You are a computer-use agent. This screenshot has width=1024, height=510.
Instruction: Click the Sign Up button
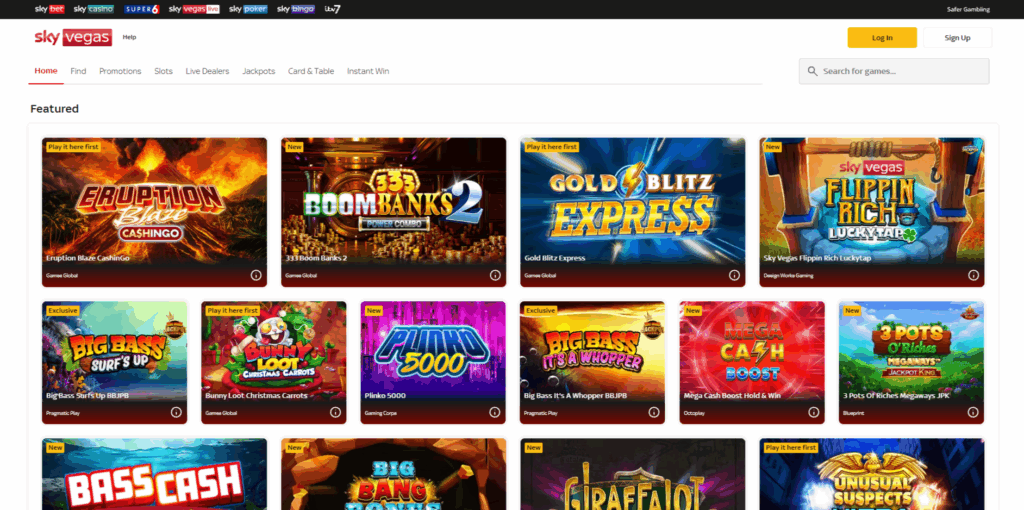957,38
